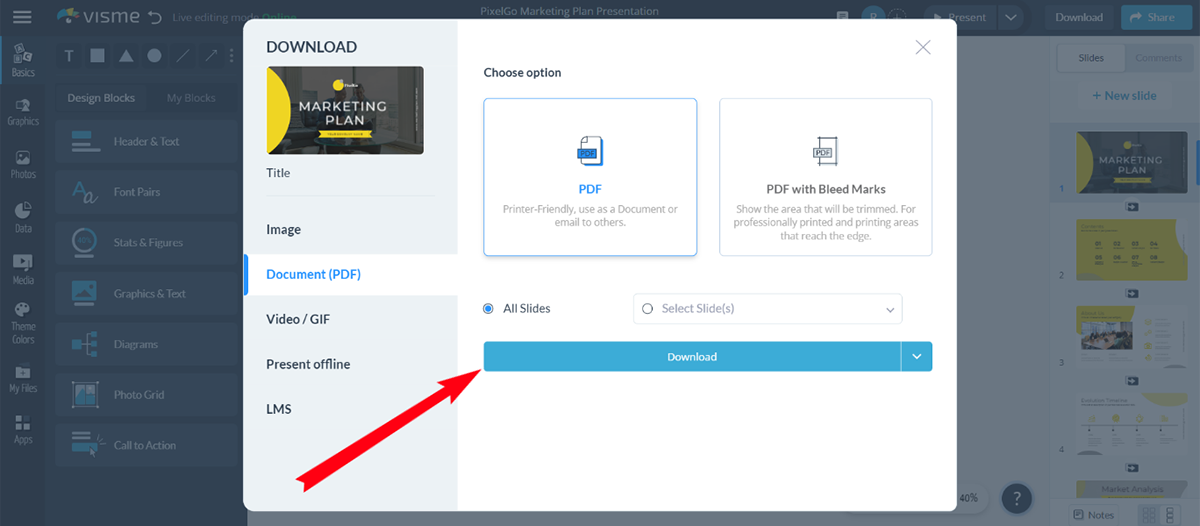Switch to the My Blocks tab

[191, 98]
